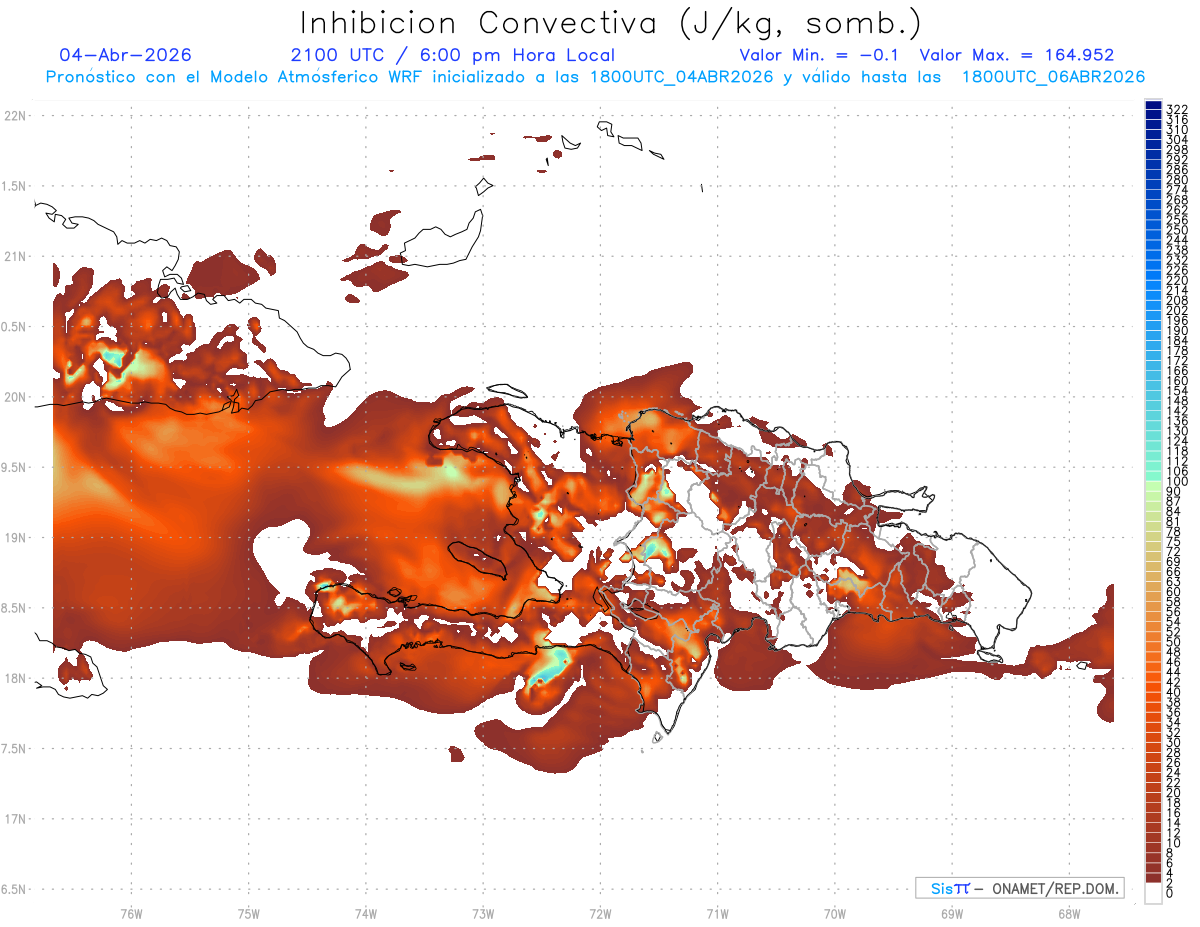This screenshot has width=1200, height=927.
Task: Click the SisTT logo in the legend box
Action: click(x=949, y=888)
